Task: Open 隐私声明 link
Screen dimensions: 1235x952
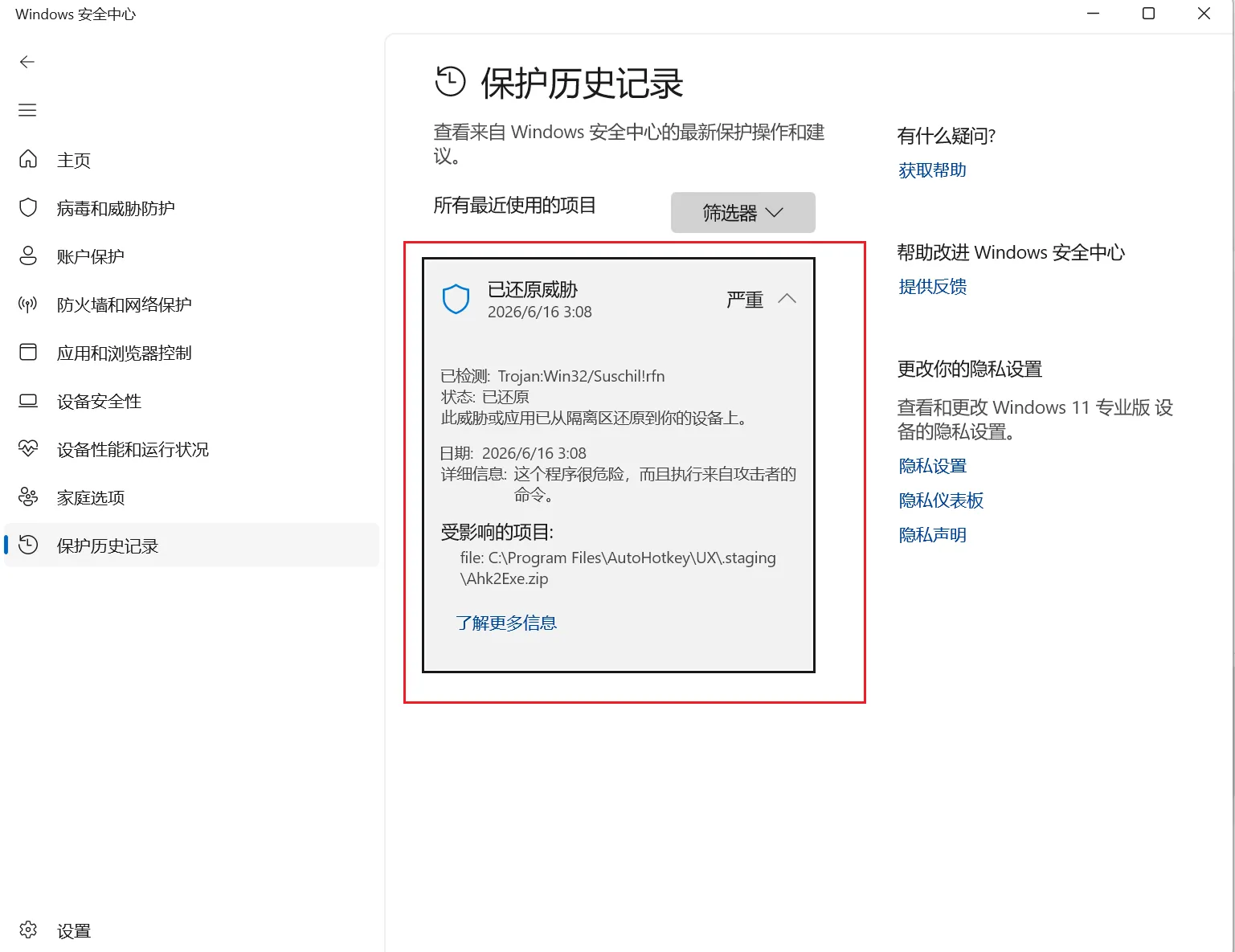Action: (x=932, y=534)
